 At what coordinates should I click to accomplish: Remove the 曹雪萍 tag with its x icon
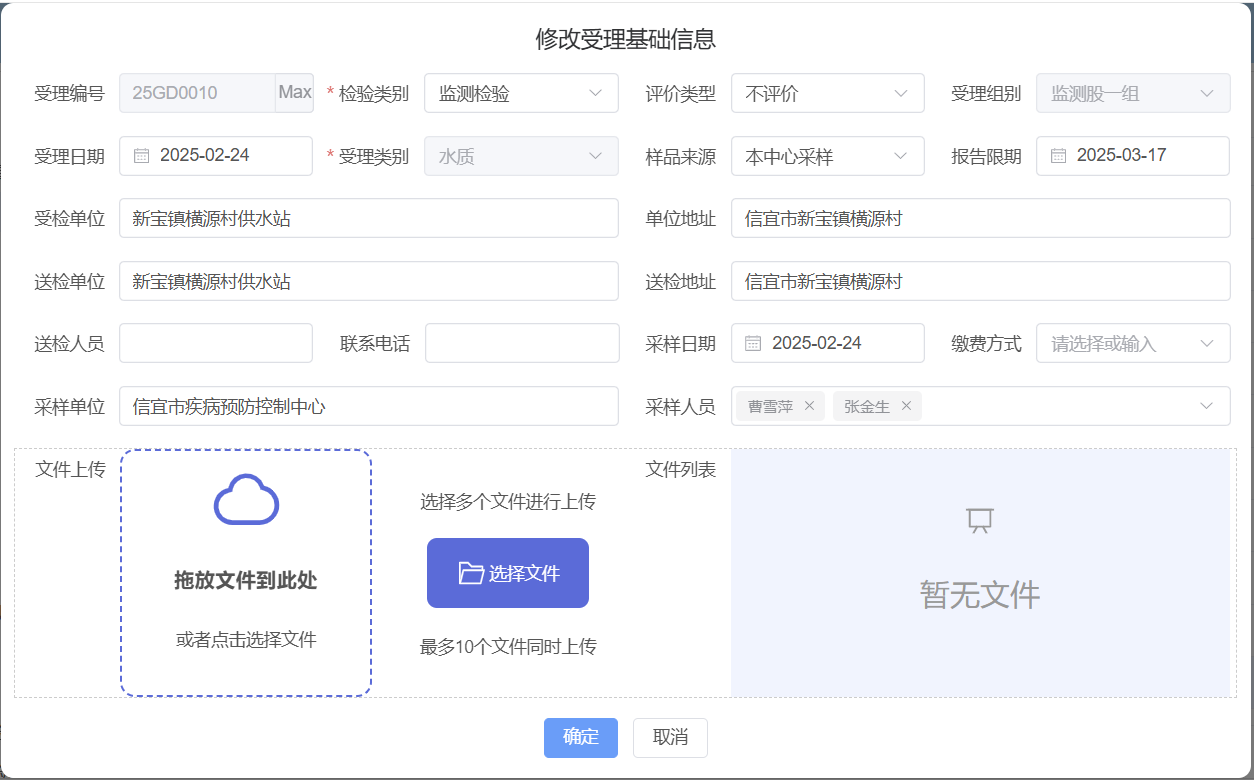[x=809, y=406]
